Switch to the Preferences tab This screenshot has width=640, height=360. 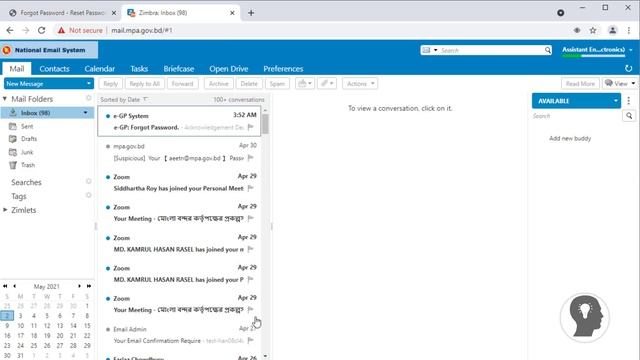click(283, 69)
